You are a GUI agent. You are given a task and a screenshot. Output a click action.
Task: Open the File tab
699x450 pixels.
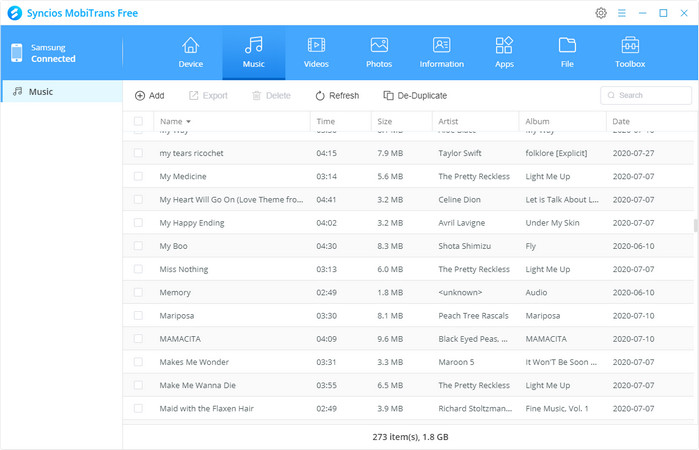click(x=567, y=53)
